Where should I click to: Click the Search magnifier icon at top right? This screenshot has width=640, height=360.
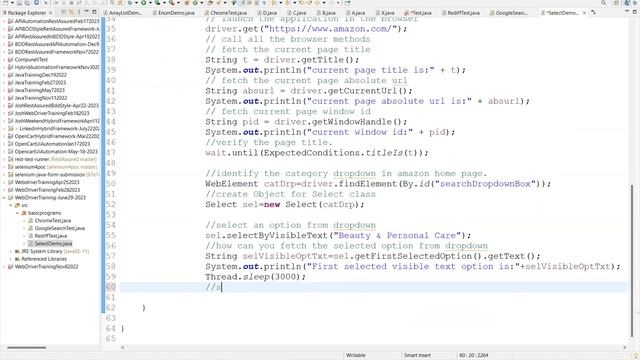coord(604,3)
